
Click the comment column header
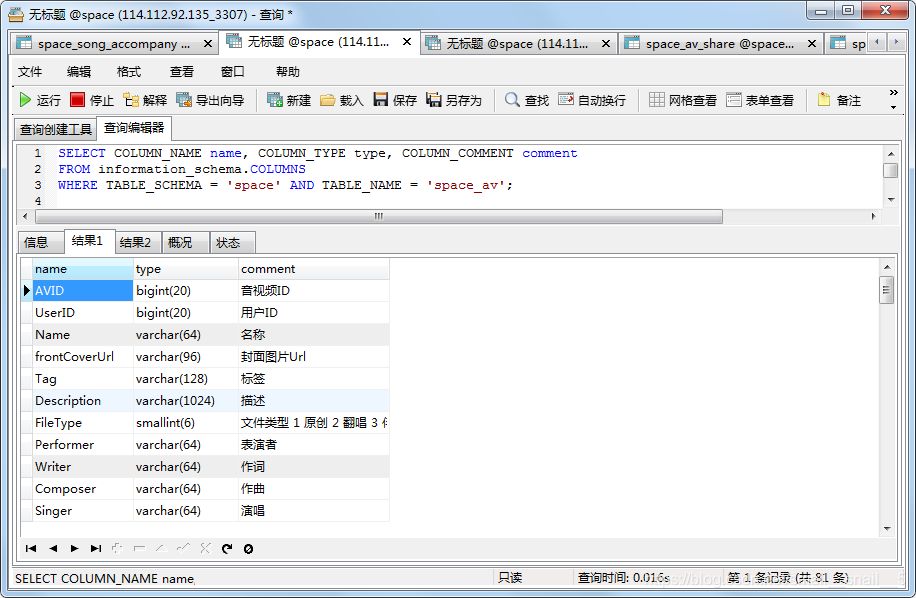314,269
